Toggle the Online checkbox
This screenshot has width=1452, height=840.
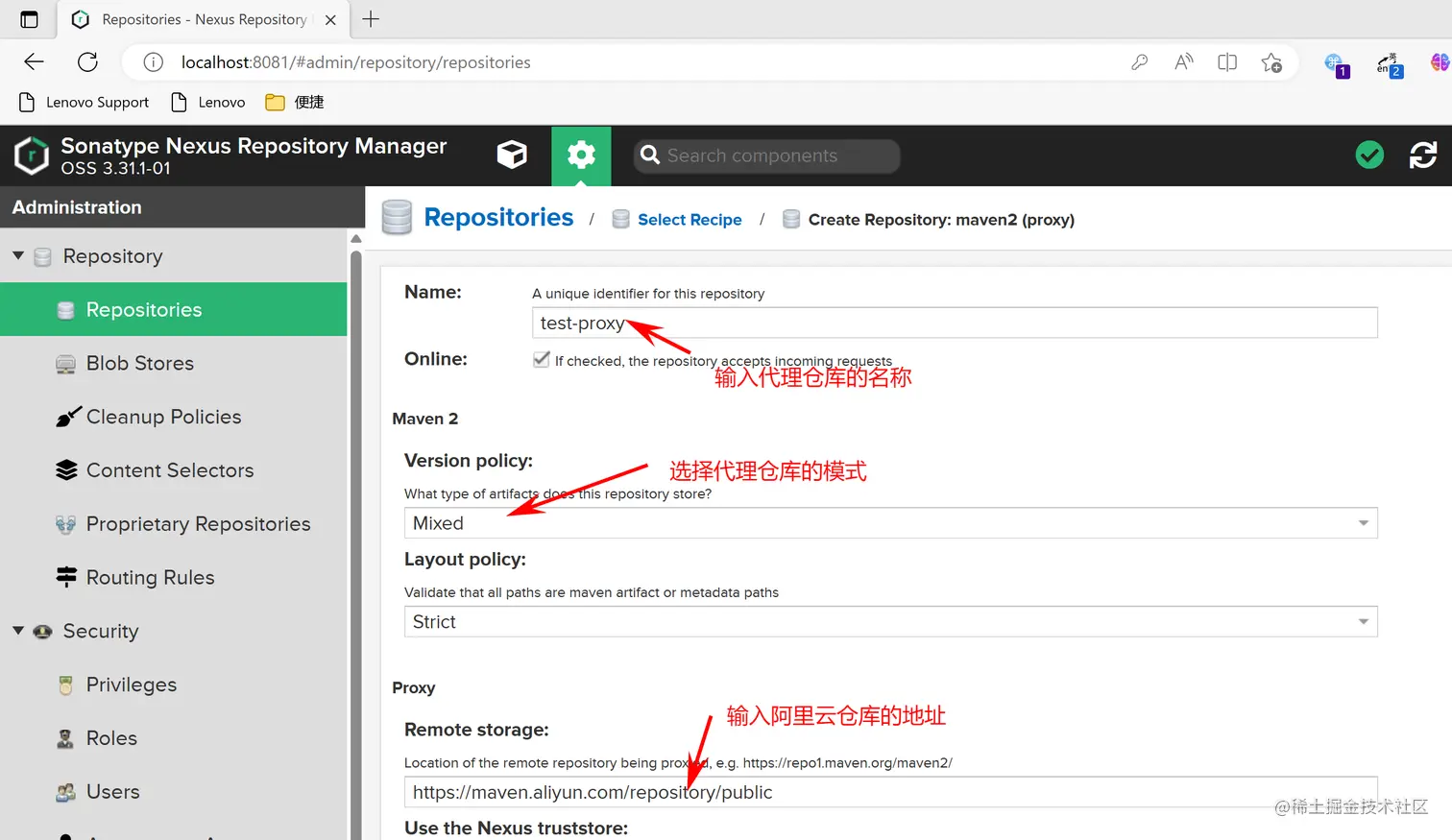(542, 360)
